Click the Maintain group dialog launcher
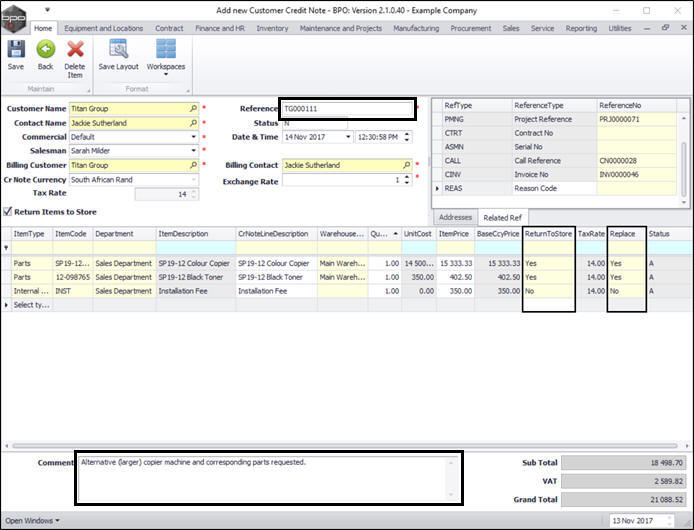Screen dimensions: 694x530 [x=89, y=90]
